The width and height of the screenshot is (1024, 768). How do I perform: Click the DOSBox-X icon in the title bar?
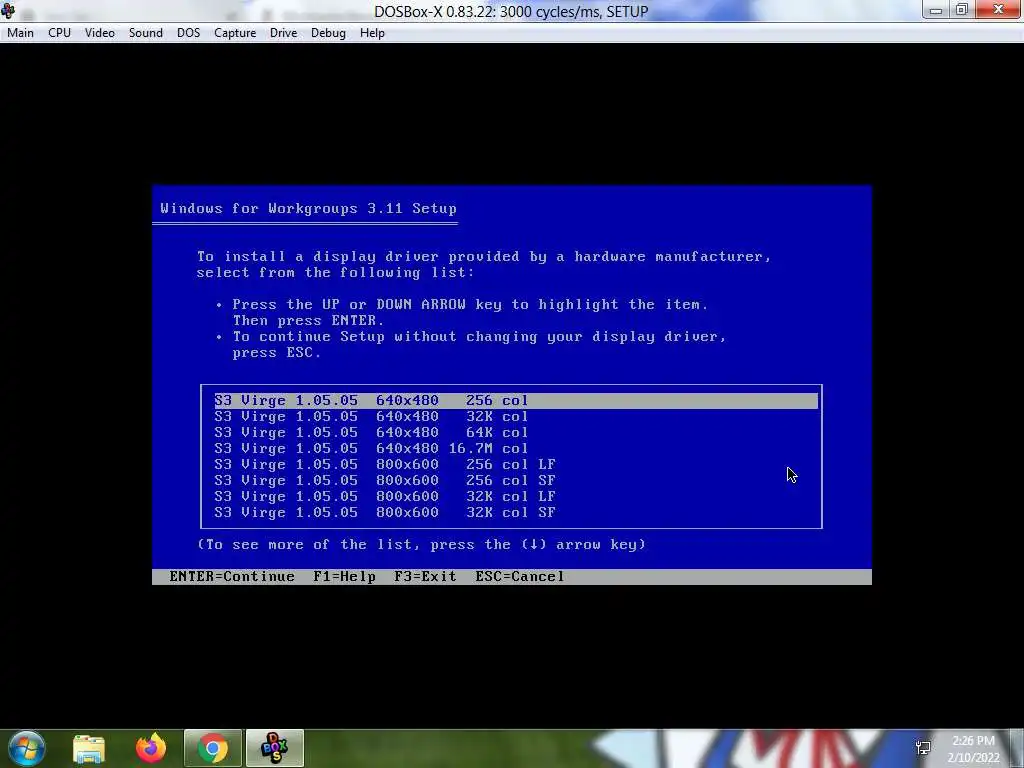8,10
